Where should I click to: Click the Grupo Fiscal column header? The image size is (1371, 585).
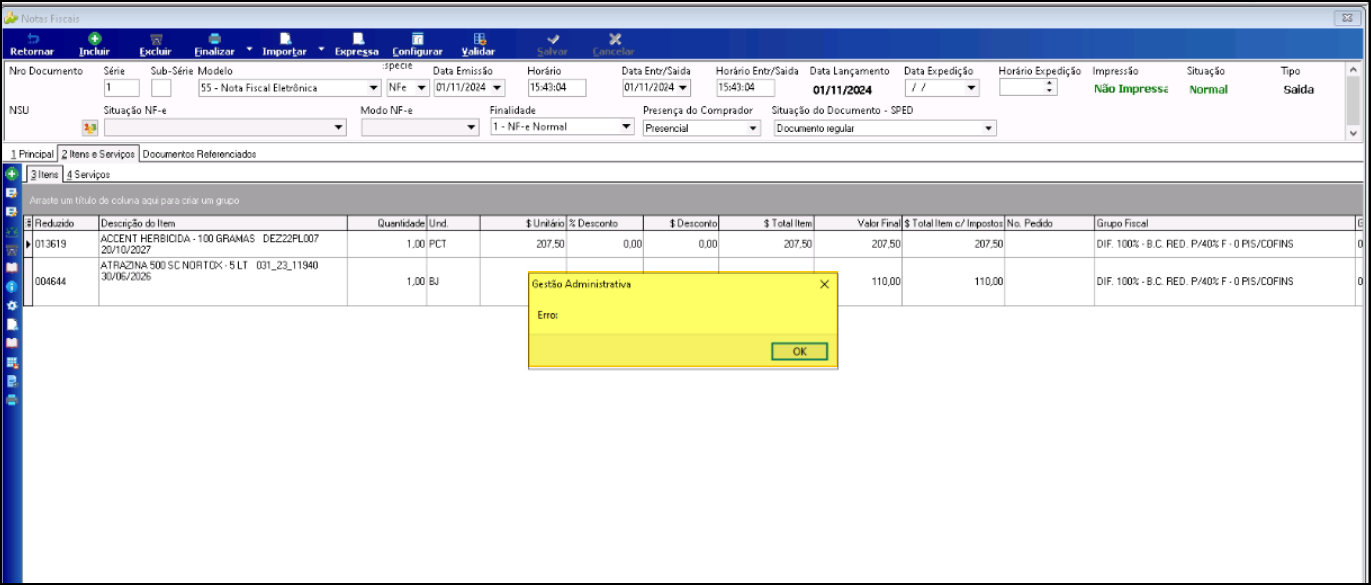(x=1224, y=223)
